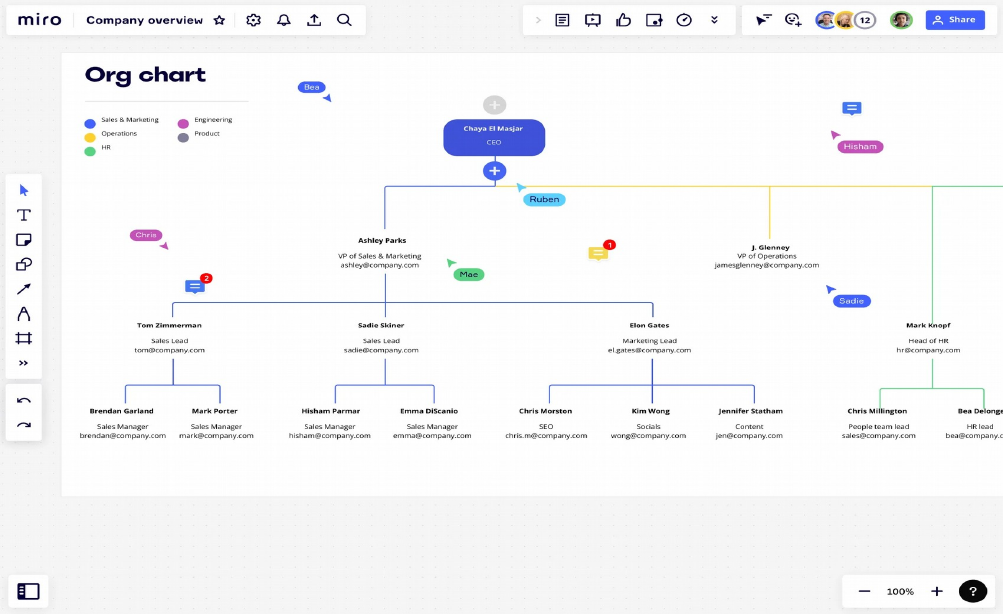Click the zoom in plus button
1003x614 pixels.
coord(937,591)
